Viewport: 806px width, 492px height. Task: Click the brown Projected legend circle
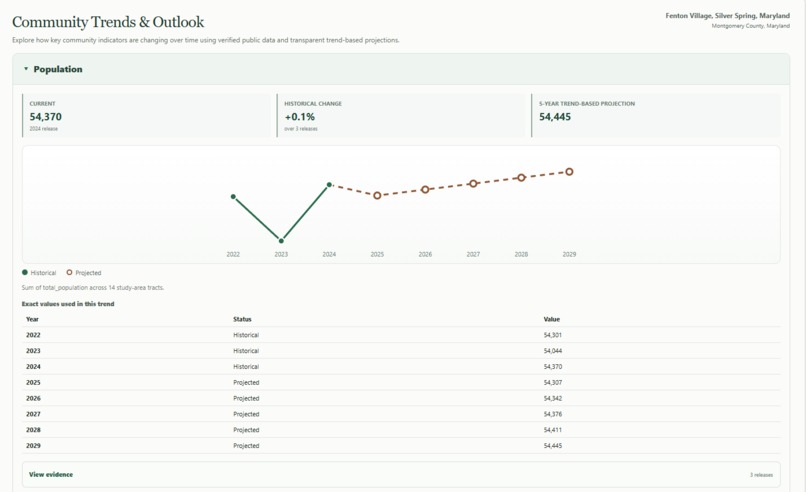point(69,272)
